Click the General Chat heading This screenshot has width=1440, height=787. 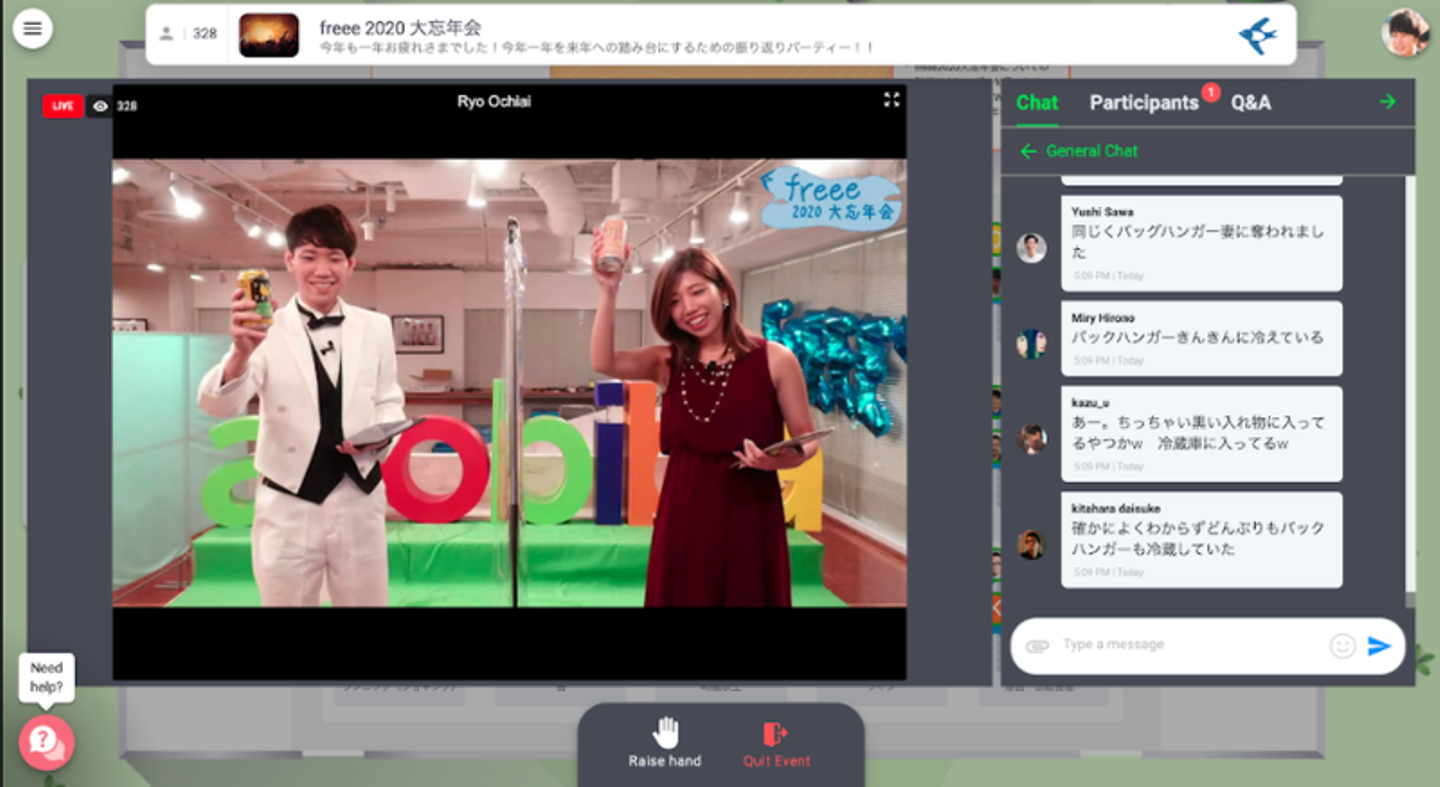coord(1092,151)
